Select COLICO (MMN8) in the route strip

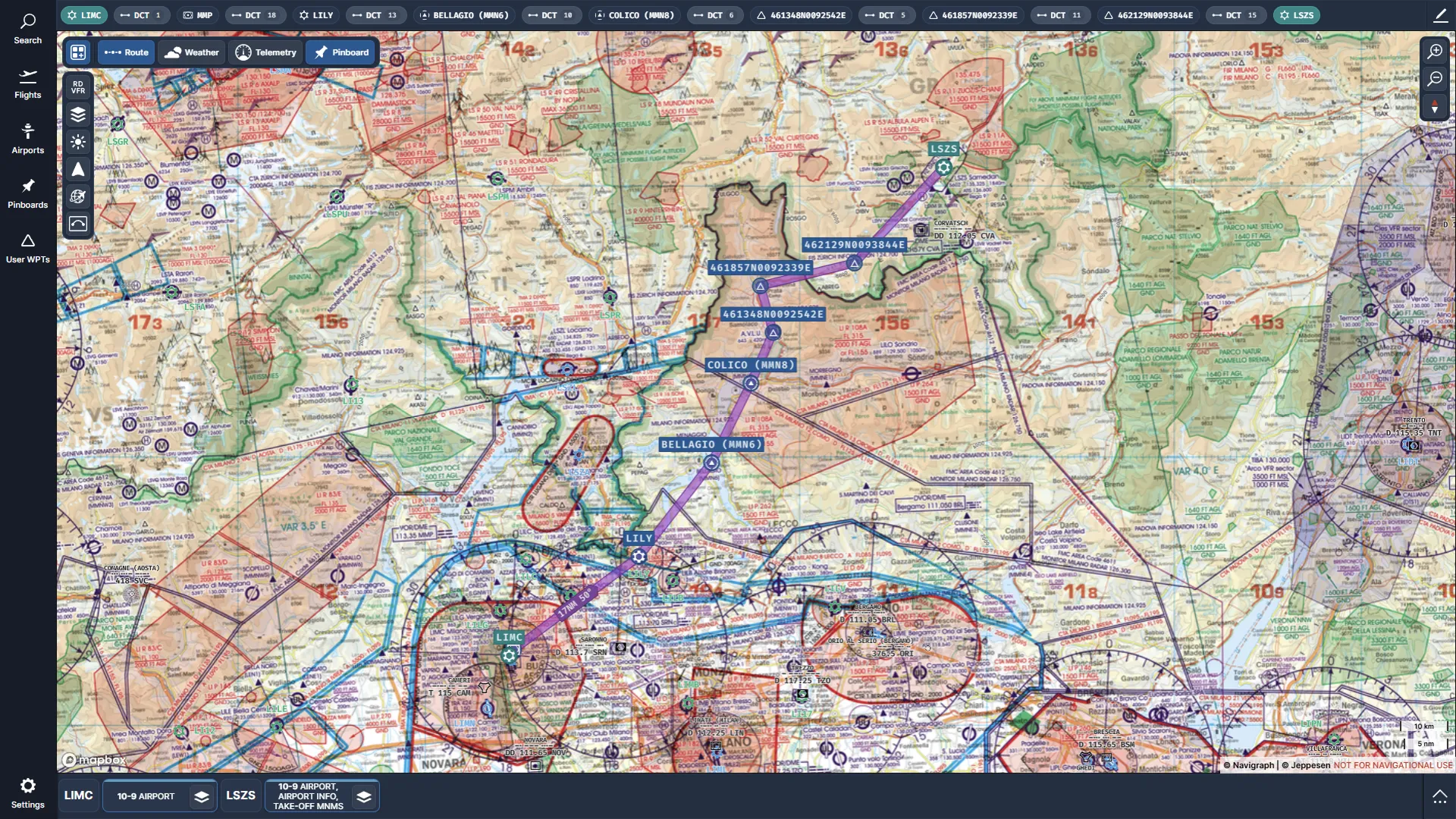click(x=635, y=14)
